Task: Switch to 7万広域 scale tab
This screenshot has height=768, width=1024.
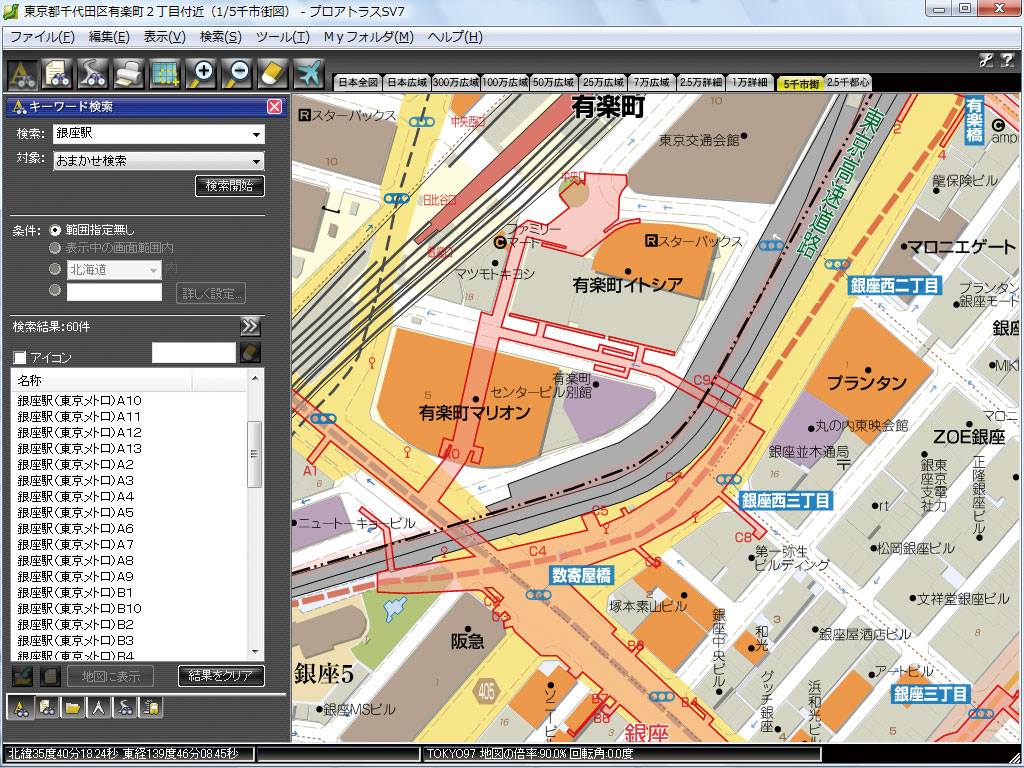Action: pos(652,82)
